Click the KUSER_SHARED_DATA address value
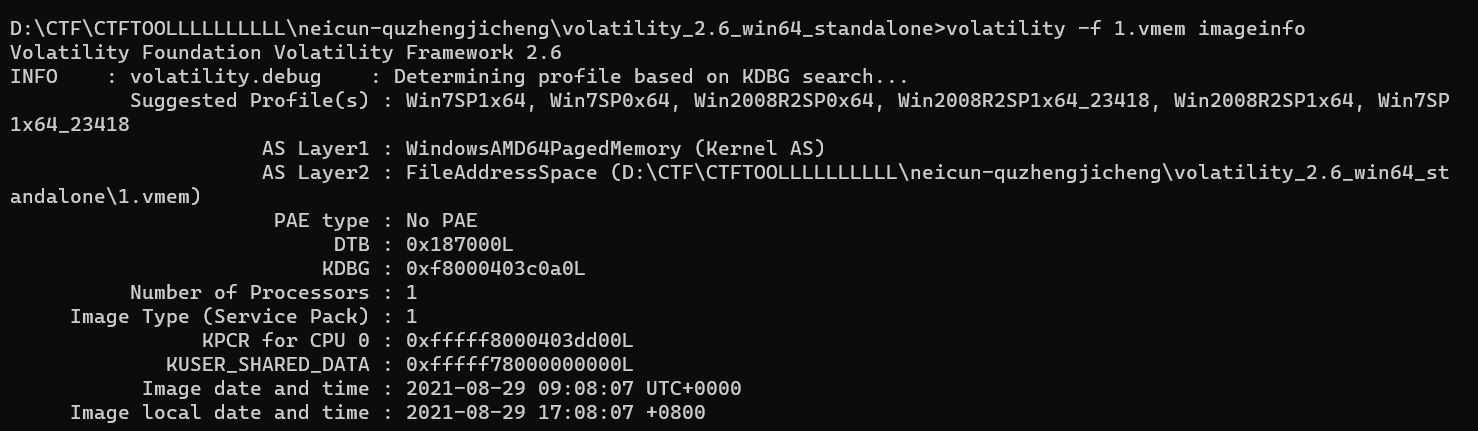The image size is (1478, 431). pyautogui.click(x=519, y=364)
